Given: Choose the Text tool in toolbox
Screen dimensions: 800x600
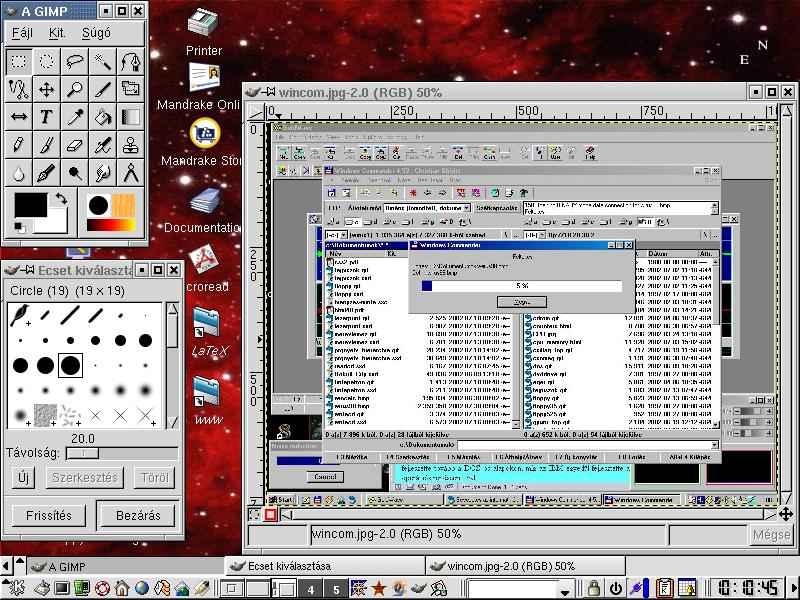Looking at the screenshot, I should [46, 117].
